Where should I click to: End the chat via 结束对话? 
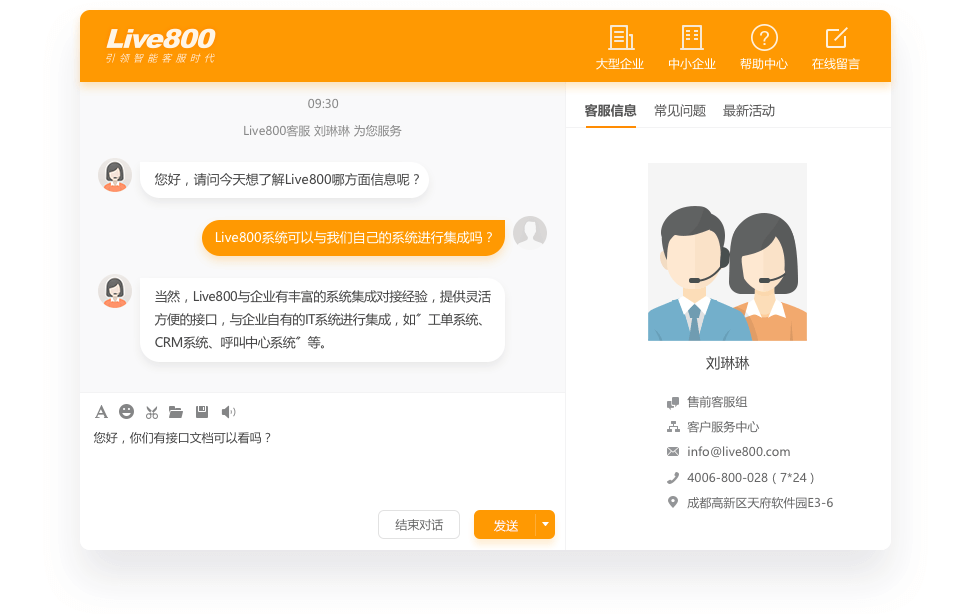(418, 524)
